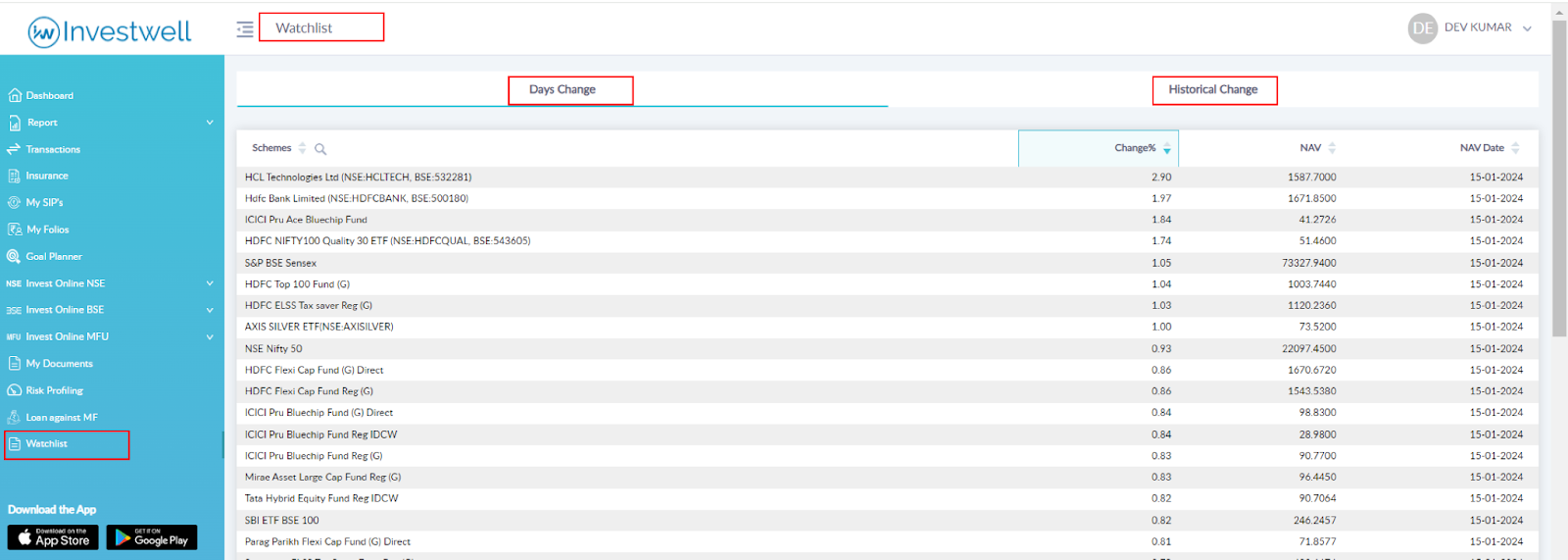Click the Google Play download button
Viewport: 1568px width, 560px height.
point(152,537)
